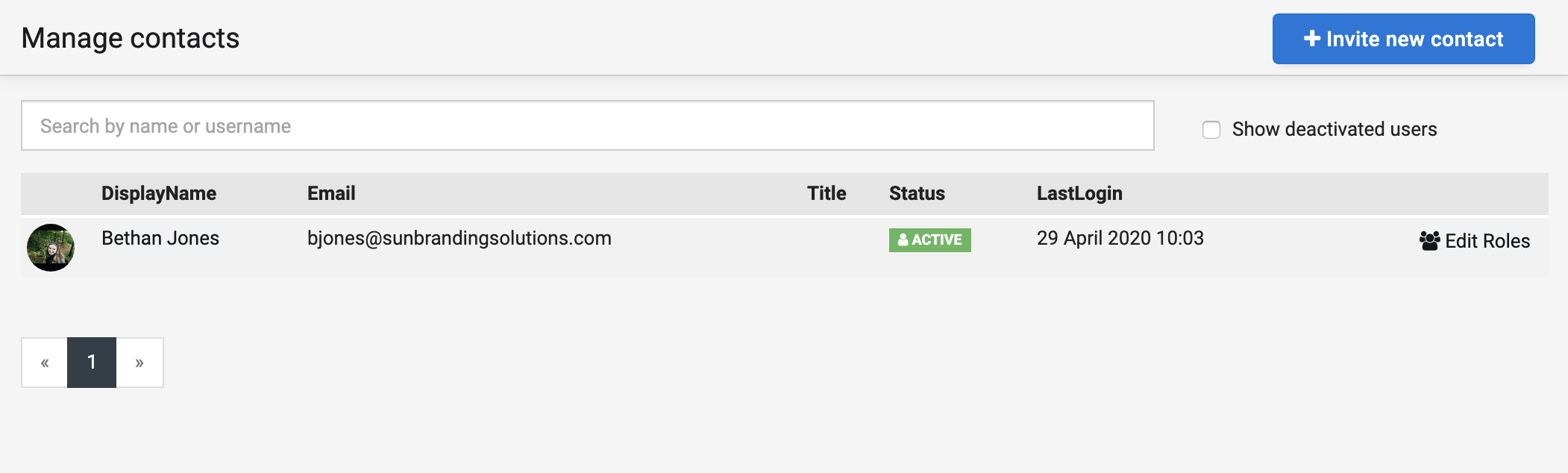Click the user icon in ACTIVE badge
This screenshot has width=1568, height=473.
click(x=903, y=239)
